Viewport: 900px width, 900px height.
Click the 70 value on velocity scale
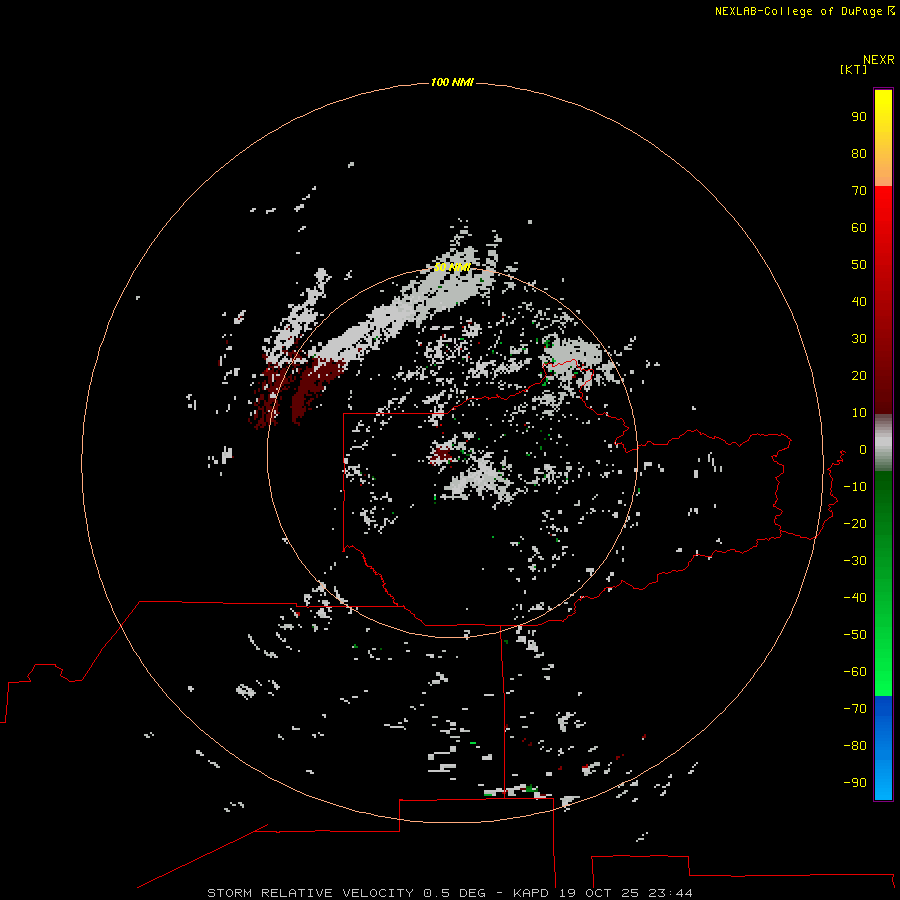859,191
